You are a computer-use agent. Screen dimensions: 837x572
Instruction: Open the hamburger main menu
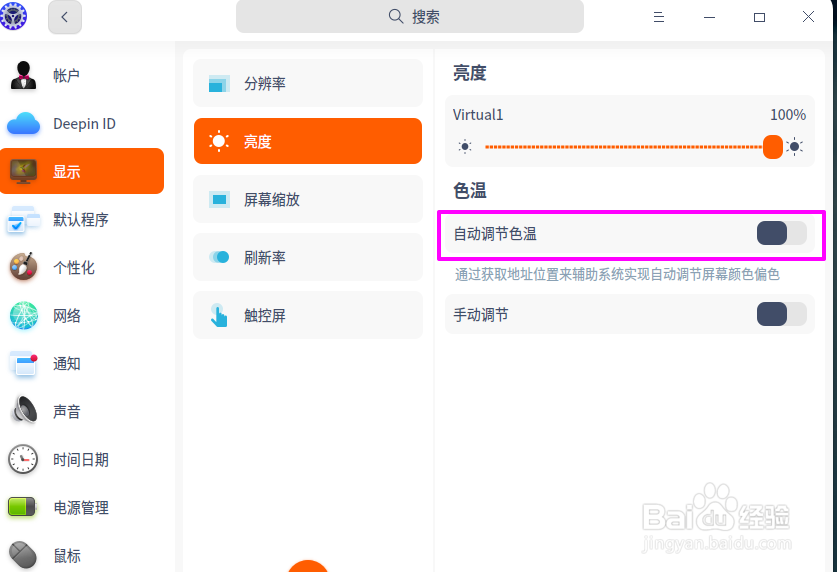pyautogui.click(x=659, y=17)
